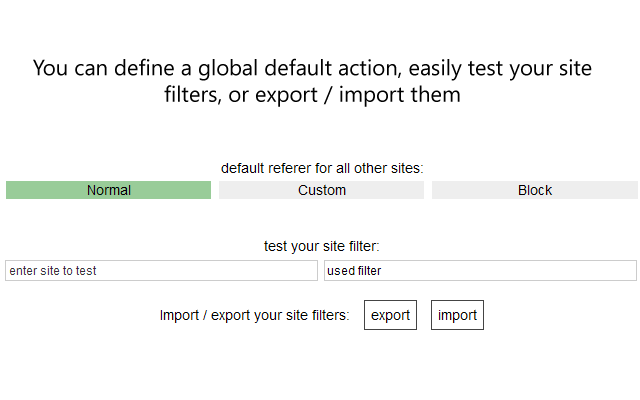Focus the 'used filter' text box
640x400 pixels.
pos(480,271)
